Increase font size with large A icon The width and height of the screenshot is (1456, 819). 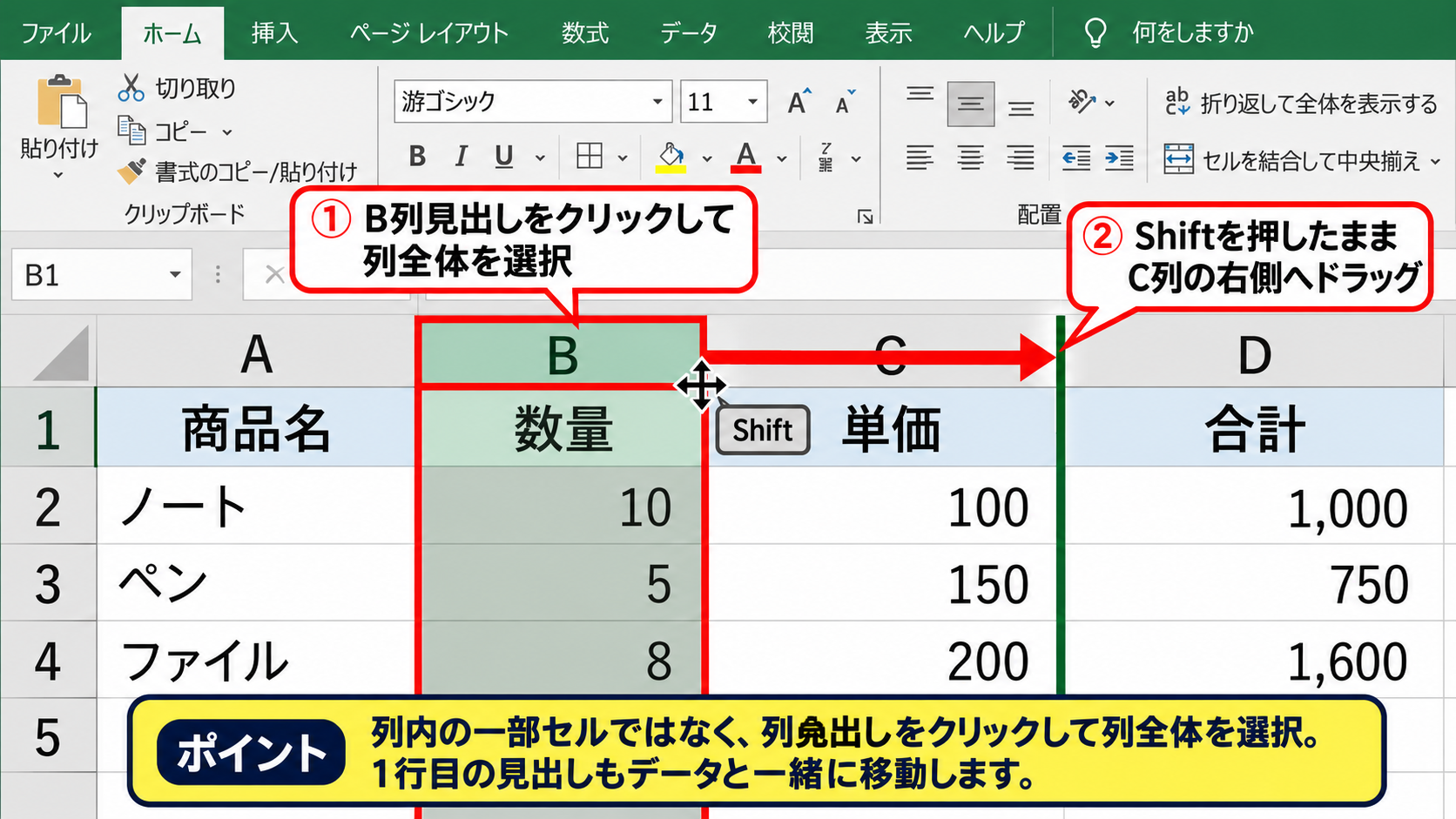click(799, 102)
